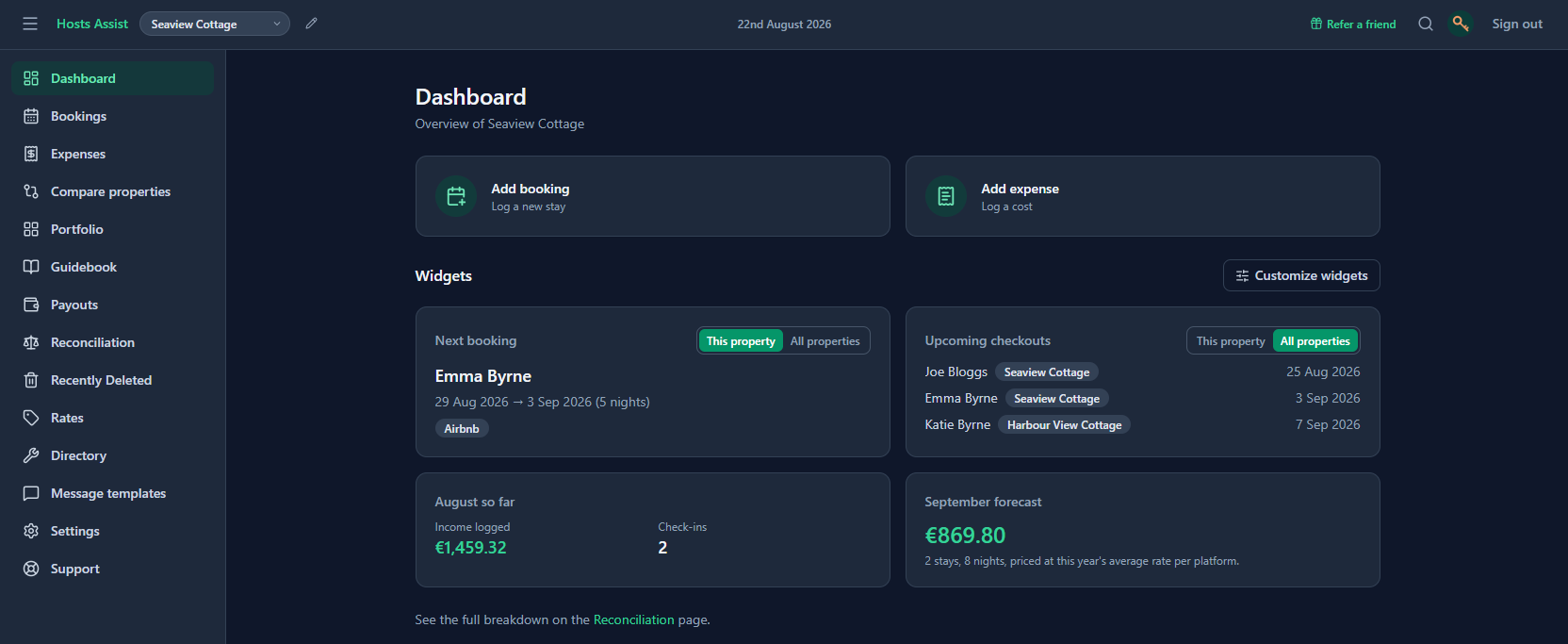Screen dimensions: 1568x644
Task: Click the Payouts wallet icon
Action: (31, 305)
